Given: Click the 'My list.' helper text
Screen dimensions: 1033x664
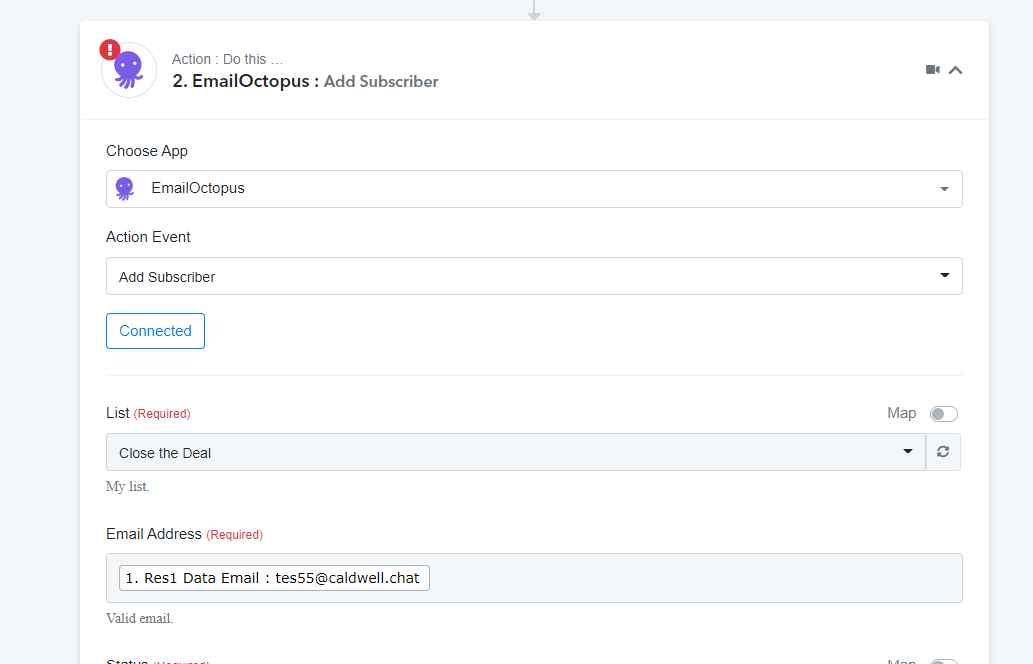Looking at the screenshot, I should (128, 486).
